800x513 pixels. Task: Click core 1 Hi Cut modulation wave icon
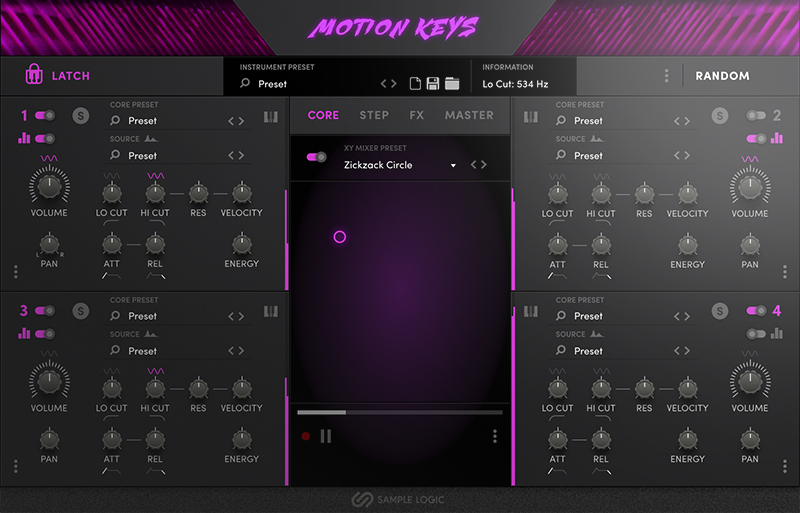[x=156, y=176]
